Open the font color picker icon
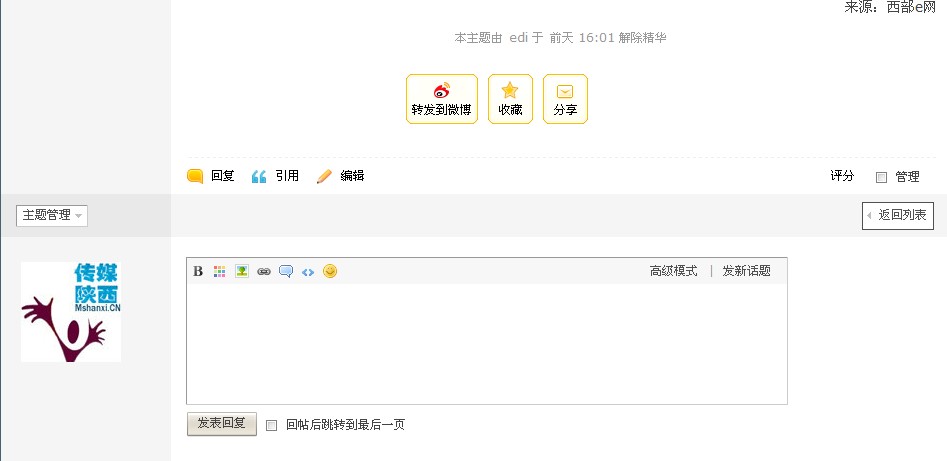 pyautogui.click(x=219, y=271)
